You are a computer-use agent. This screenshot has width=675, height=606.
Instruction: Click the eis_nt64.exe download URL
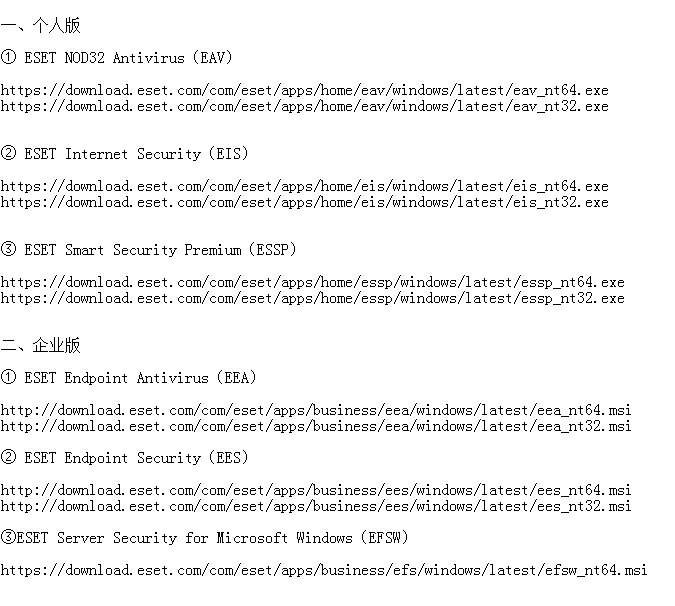[304, 186]
